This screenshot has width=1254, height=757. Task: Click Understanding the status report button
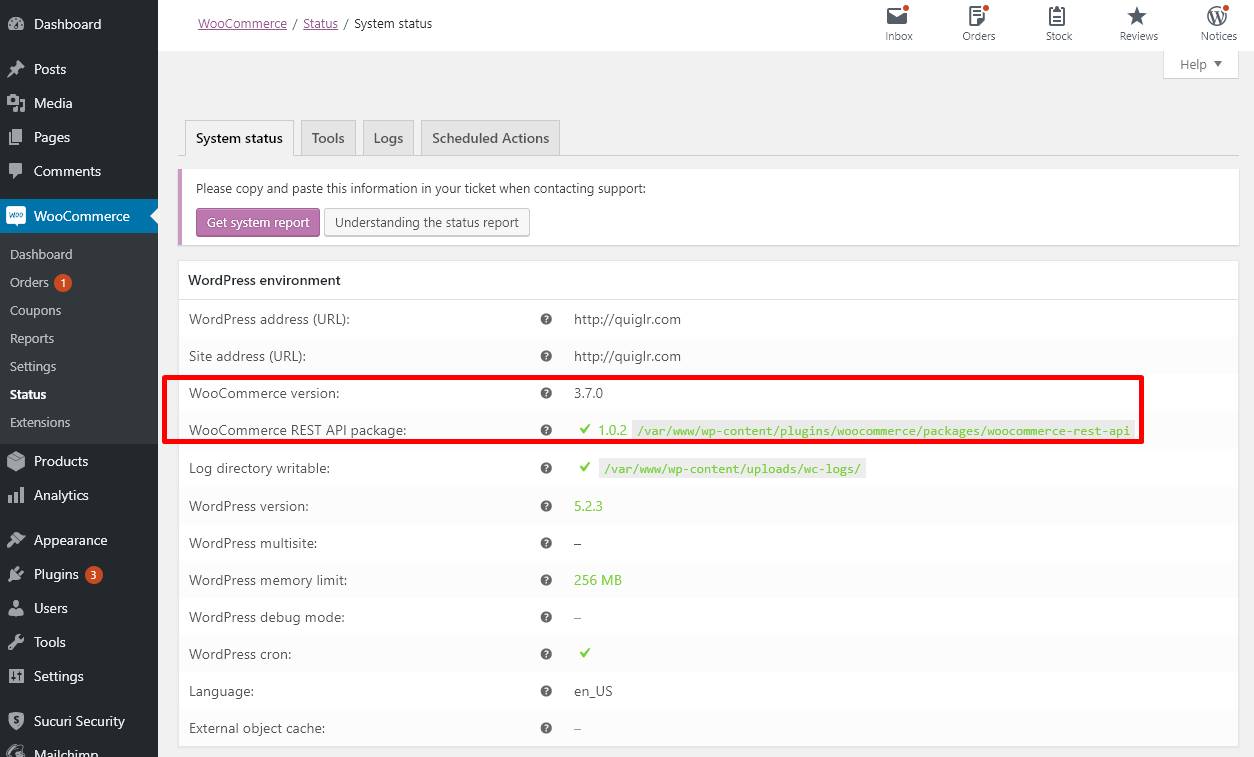pos(426,222)
